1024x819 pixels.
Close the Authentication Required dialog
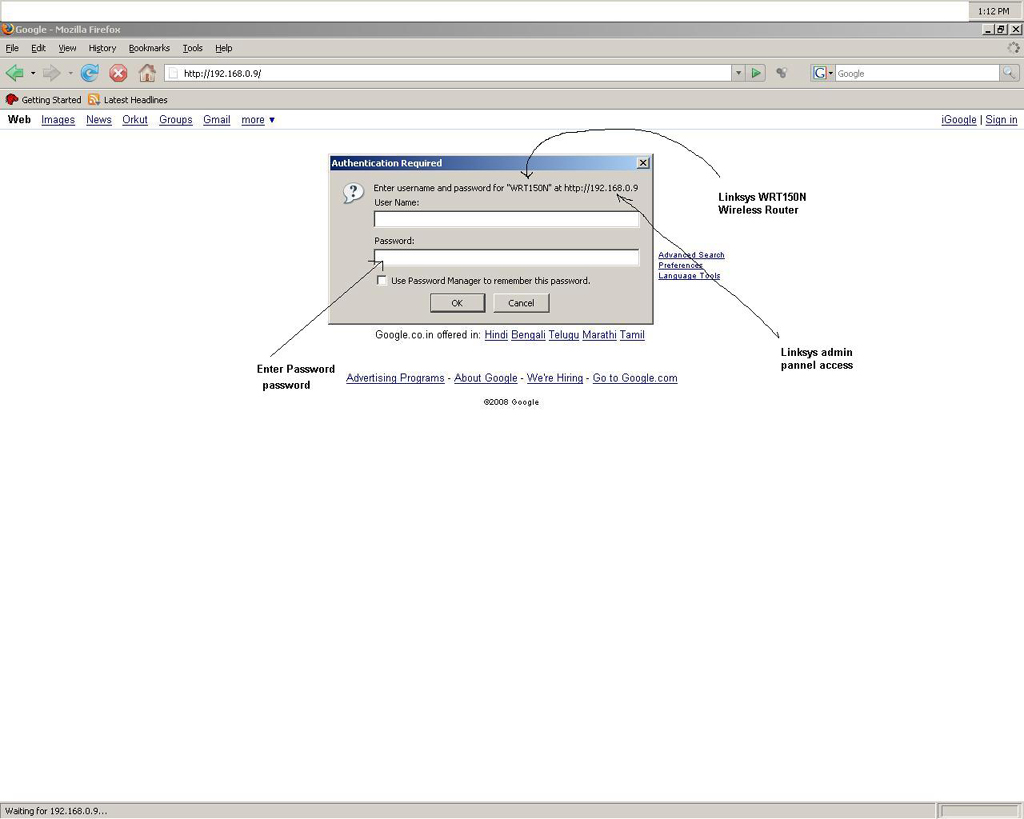[x=643, y=163]
